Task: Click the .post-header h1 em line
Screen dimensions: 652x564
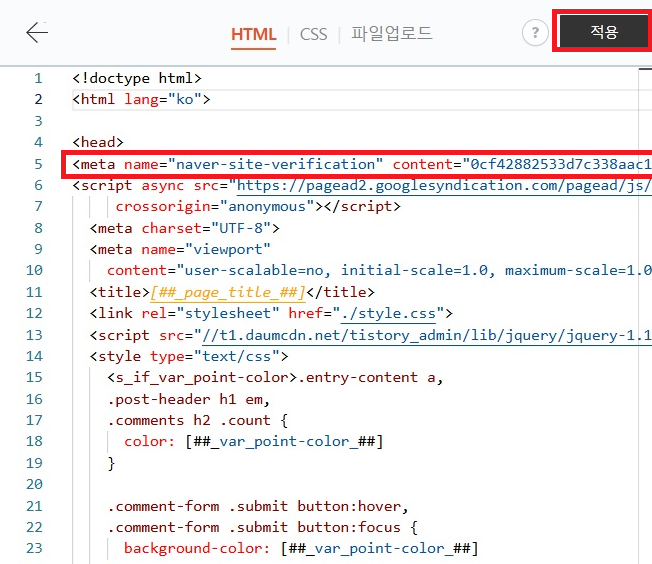Action: [189, 399]
